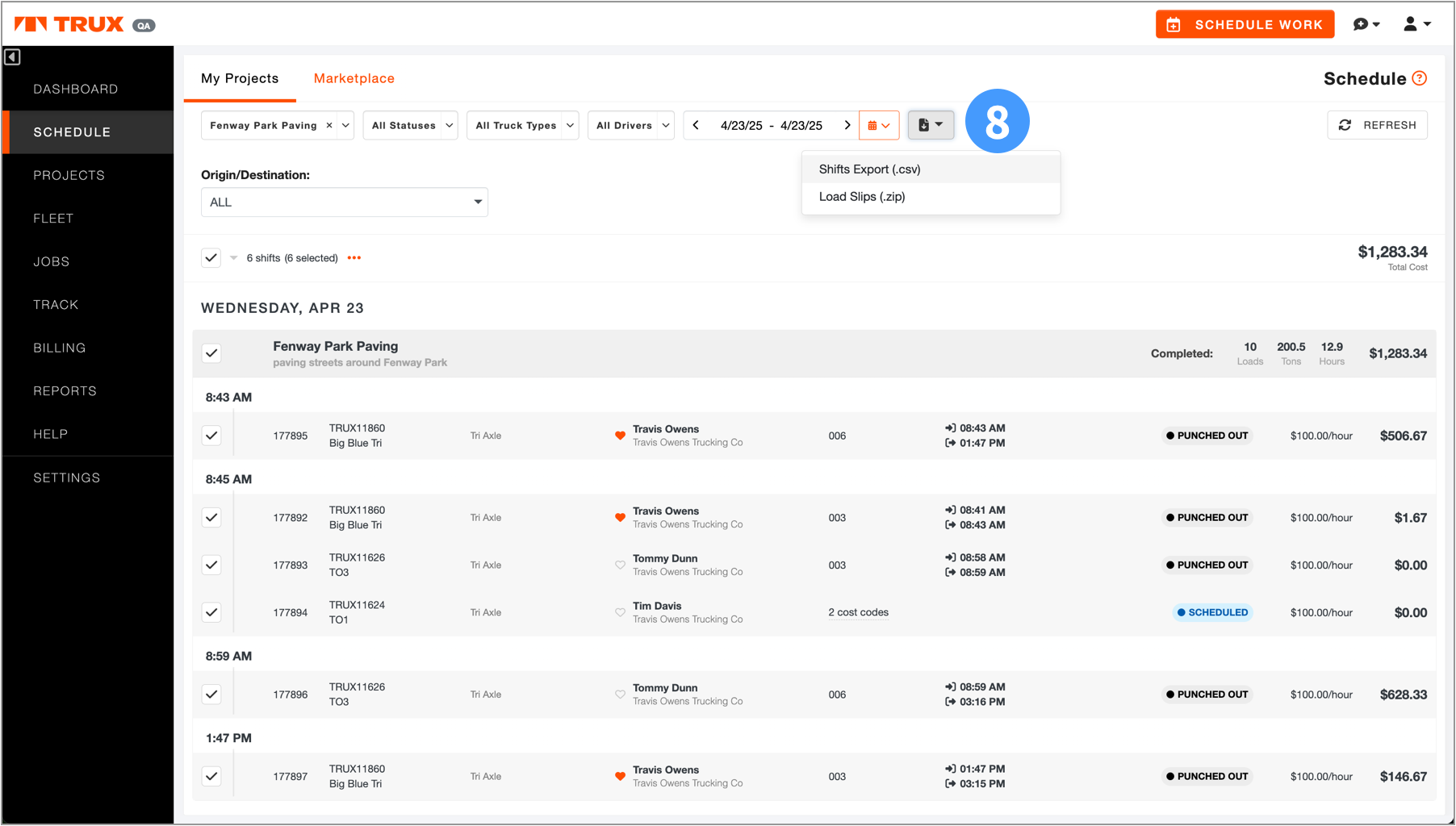Viewport: 1456px width, 826px height.
Task: Advance to next date with right arrow
Action: (847, 125)
